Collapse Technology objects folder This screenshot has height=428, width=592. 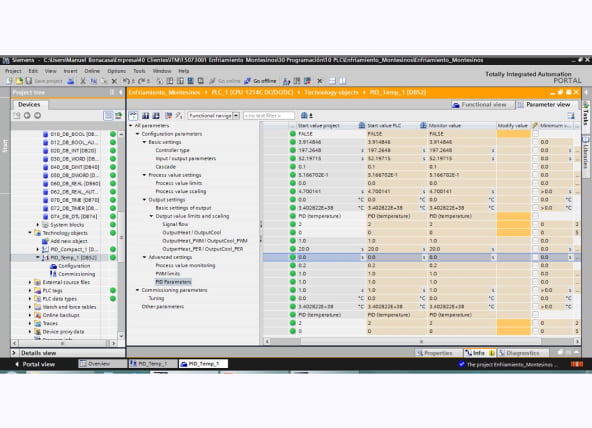[30, 233]
